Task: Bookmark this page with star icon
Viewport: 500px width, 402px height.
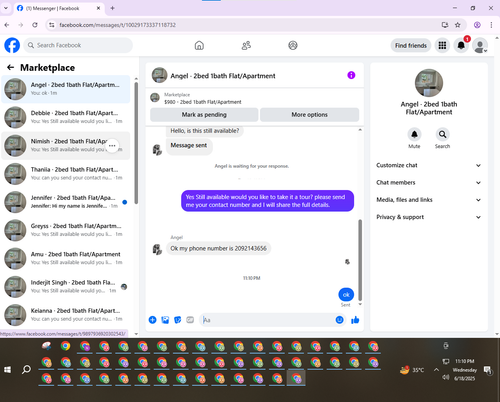Action: click(458, 25)
